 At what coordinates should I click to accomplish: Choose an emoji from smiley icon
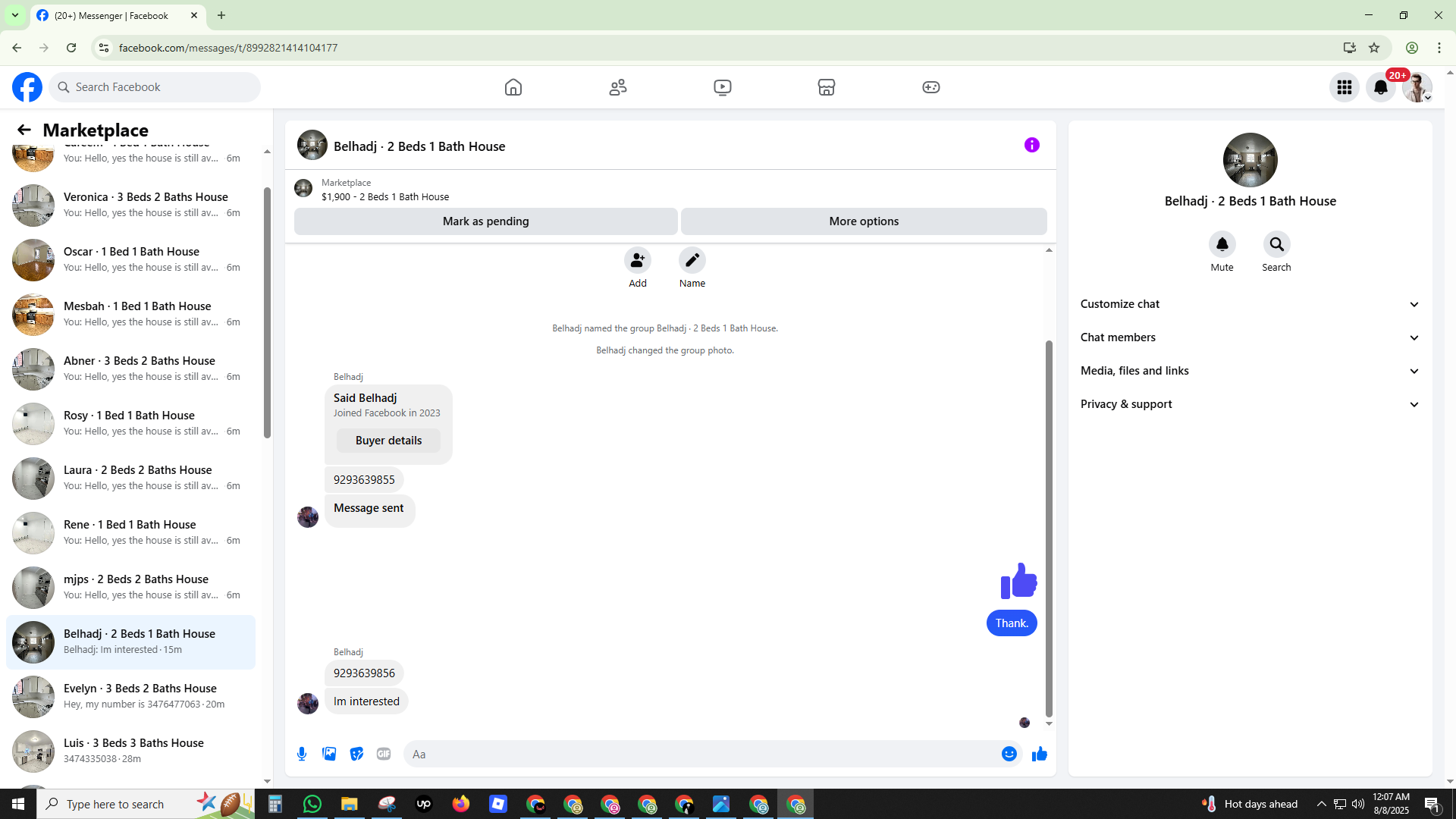point(1009,754)
